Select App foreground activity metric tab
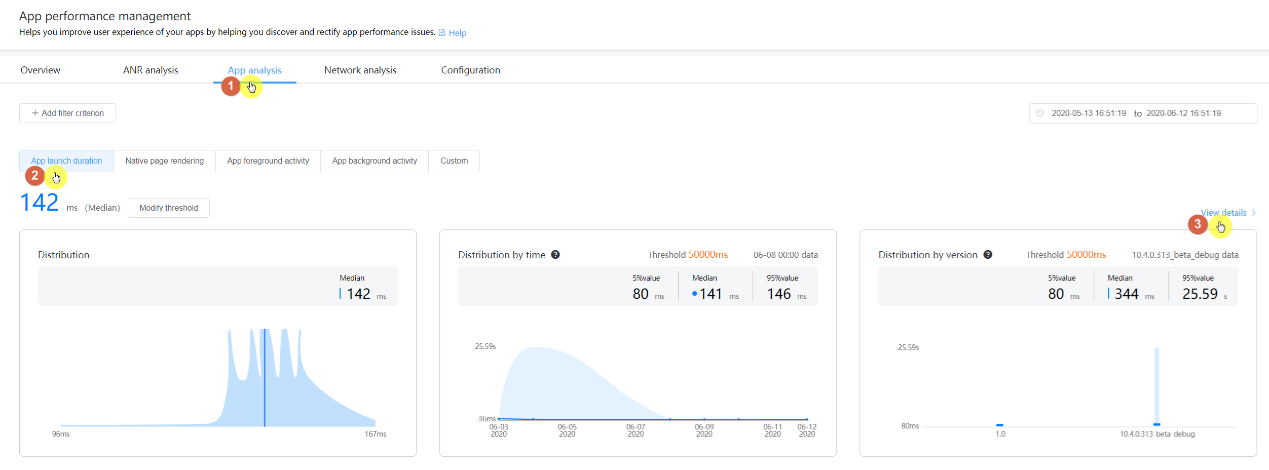Viewport: 1269px width, 470px height. point(268,160)
